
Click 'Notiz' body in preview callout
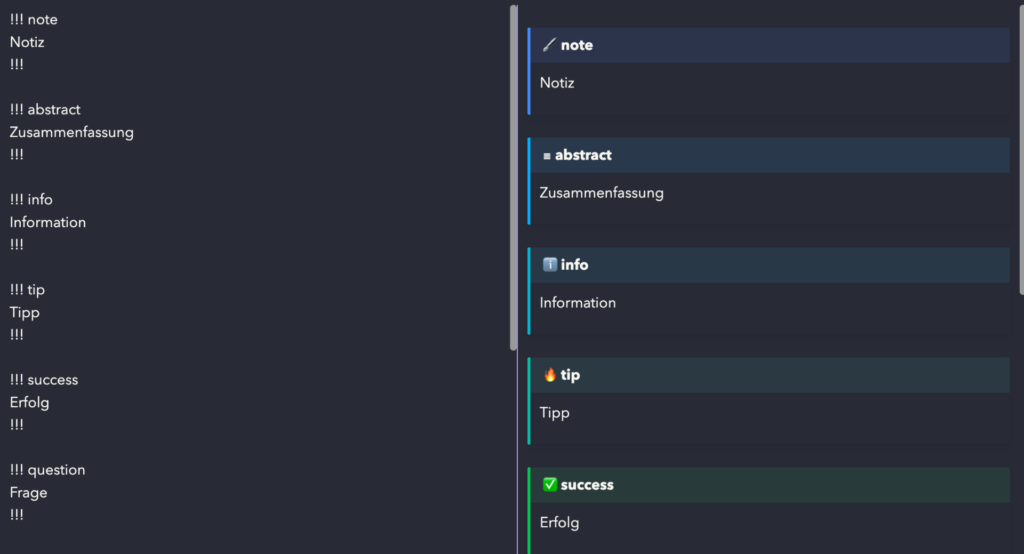(557, 83)
